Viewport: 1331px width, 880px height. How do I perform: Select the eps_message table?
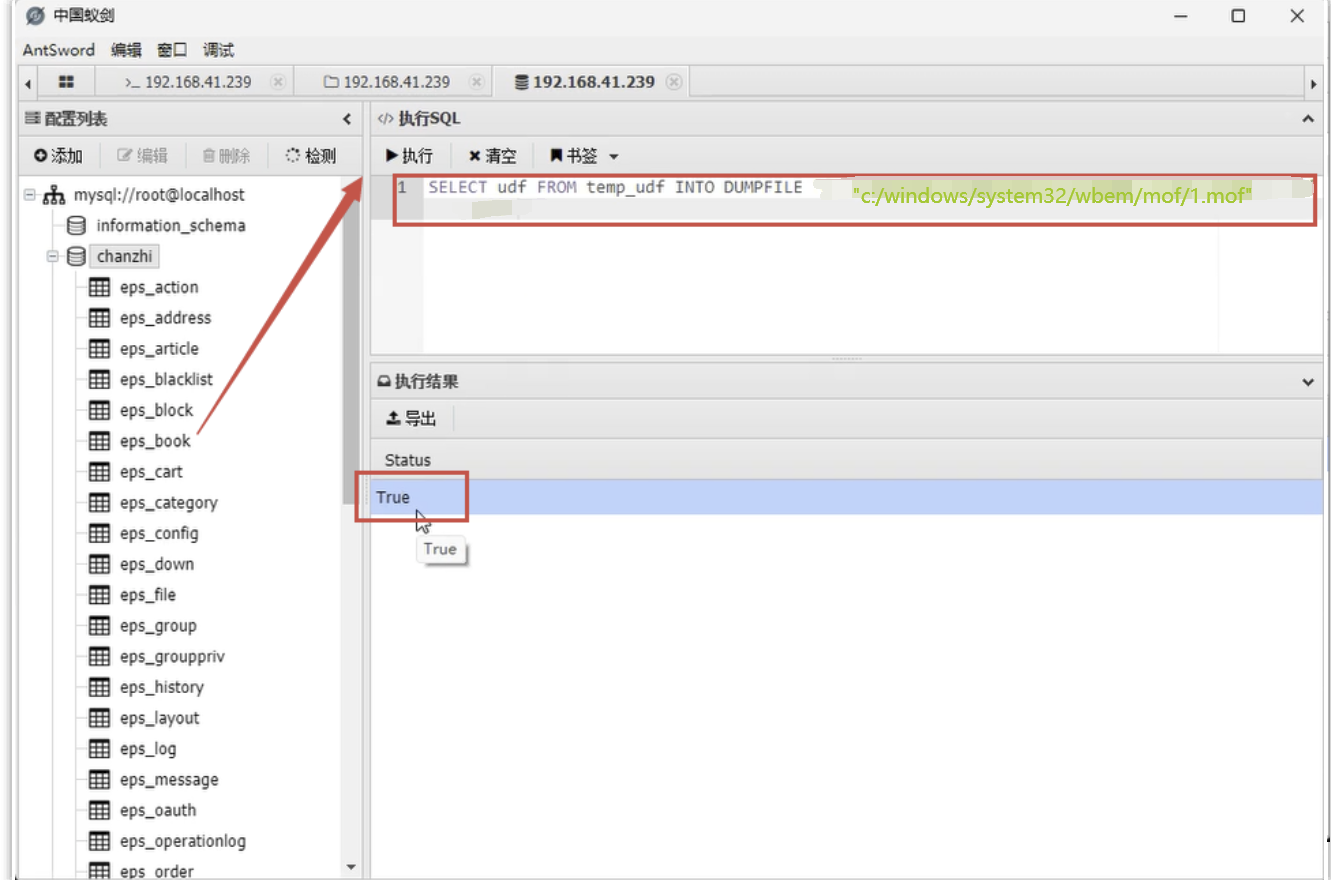pos(169,780)
